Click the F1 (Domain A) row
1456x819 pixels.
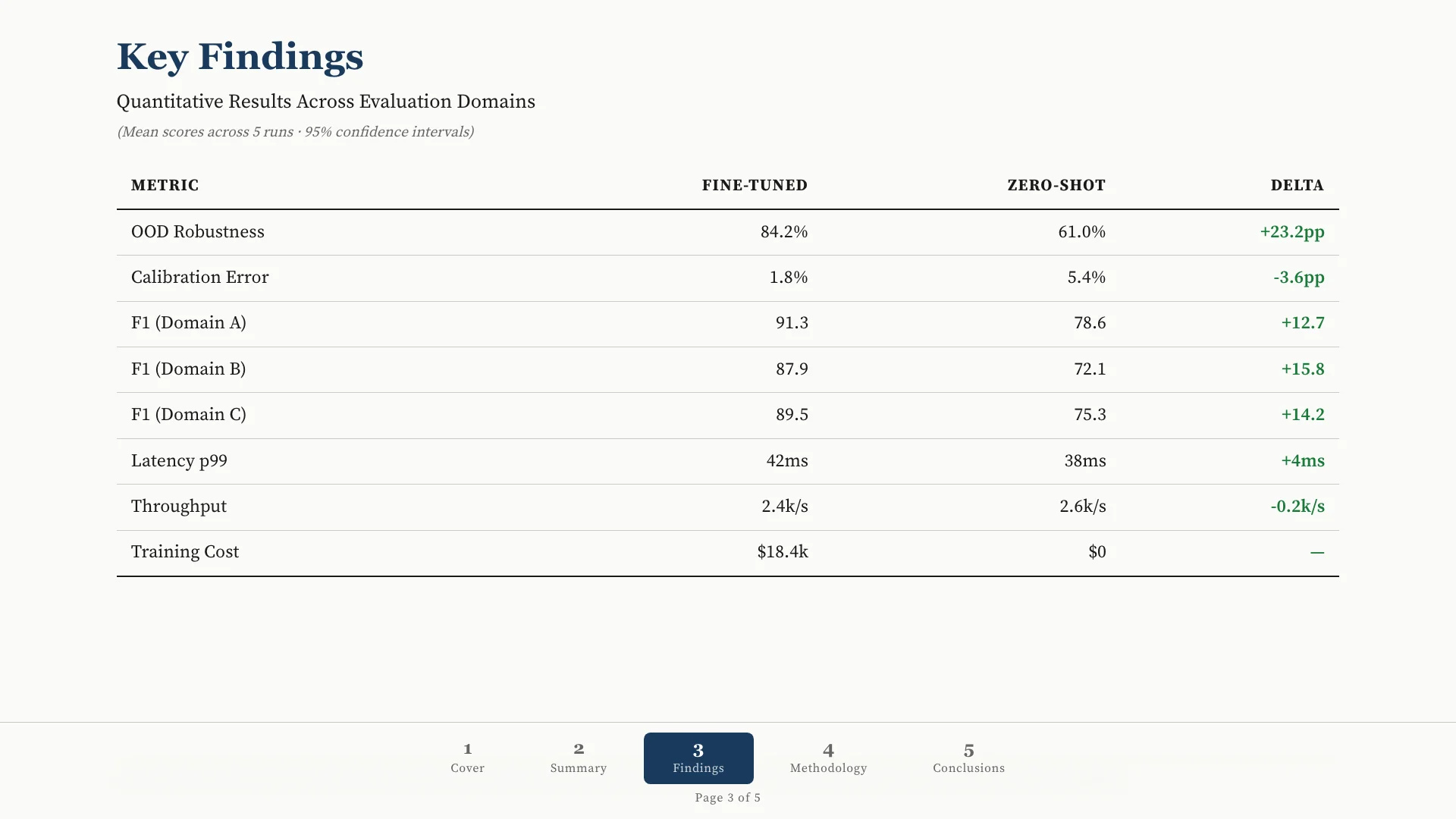click(x=728, y=324)
